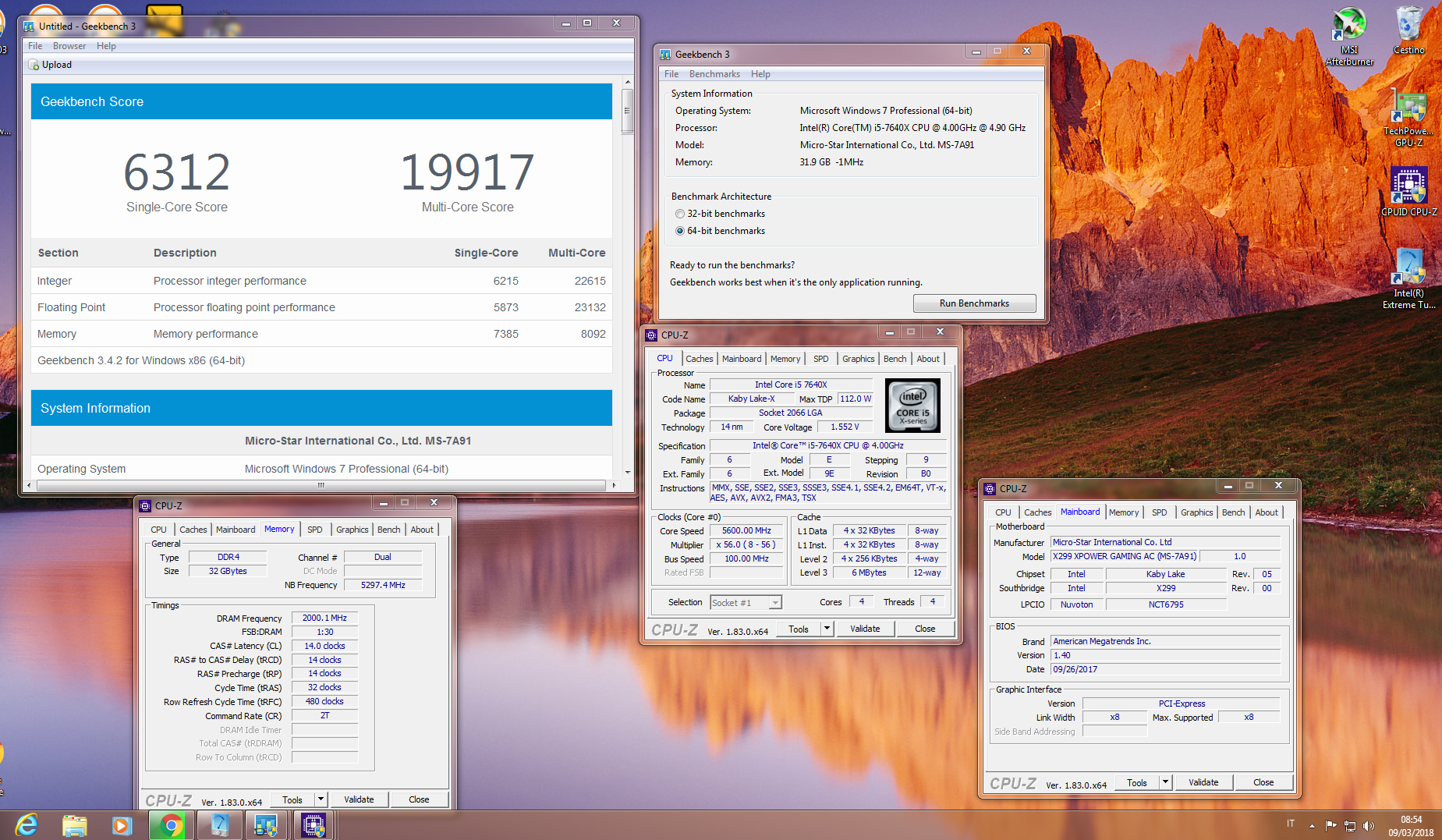1442x840 pixels.
Task: Open Graphics tab in Mainboard CPU-Z window
Action: (1196, 512)
